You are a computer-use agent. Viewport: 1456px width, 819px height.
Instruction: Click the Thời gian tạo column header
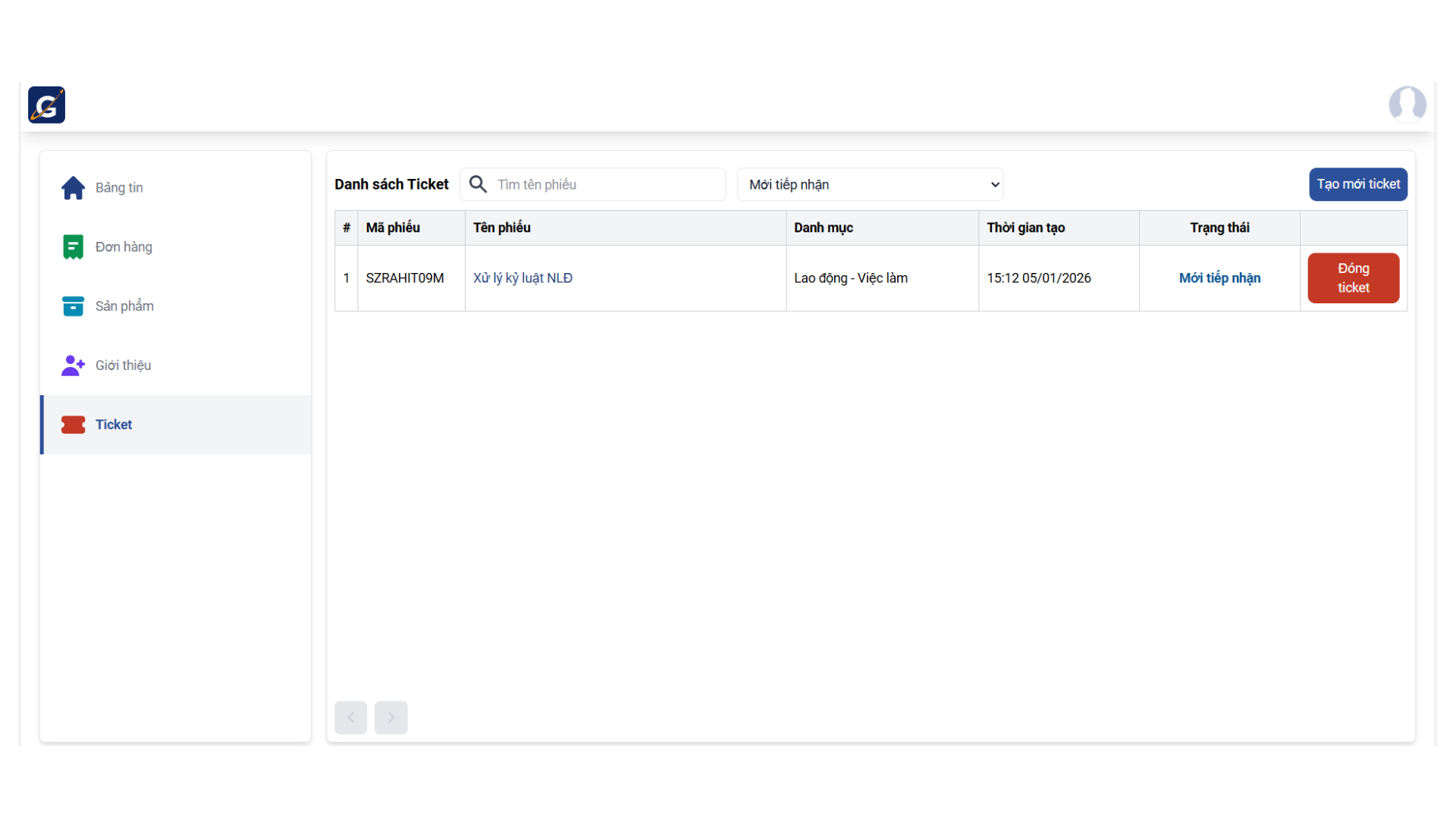(x=1025, y=227)
